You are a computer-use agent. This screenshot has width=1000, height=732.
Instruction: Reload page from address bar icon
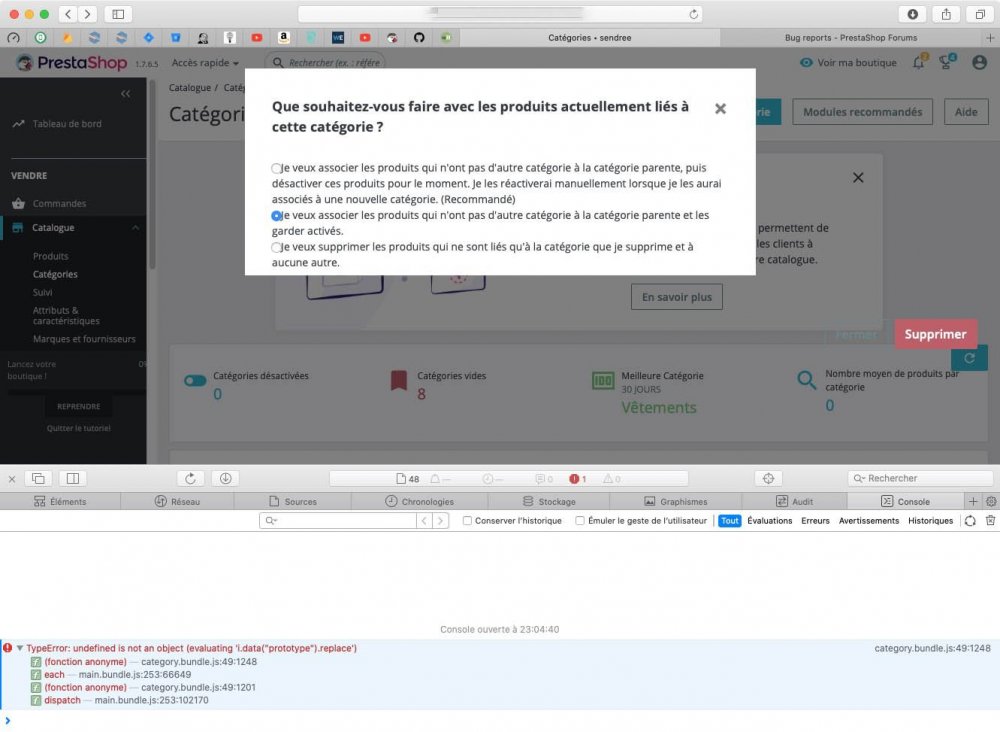click(x=693, y=14)
